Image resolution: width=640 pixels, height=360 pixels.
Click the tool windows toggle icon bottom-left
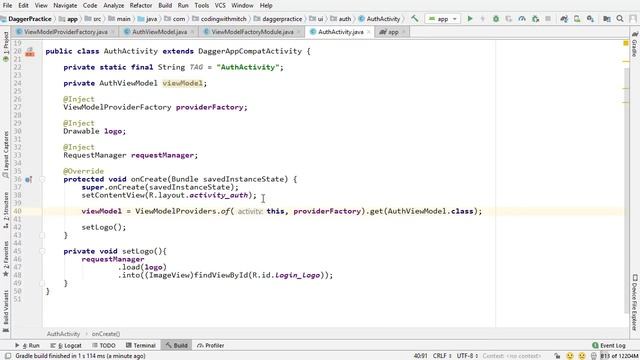tap(7, 356)
